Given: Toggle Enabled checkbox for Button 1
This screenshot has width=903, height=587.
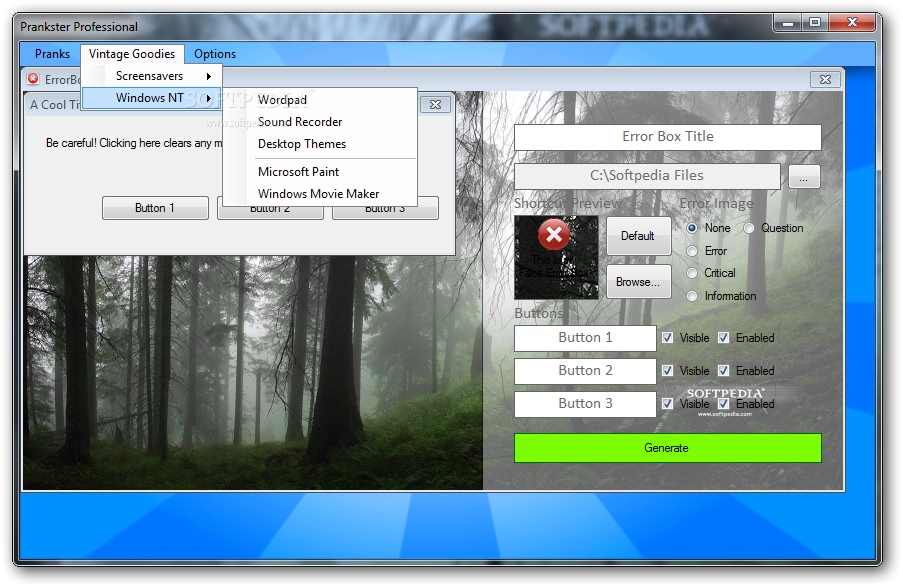Looking at the screenshot, I should [x=723, y=338].
